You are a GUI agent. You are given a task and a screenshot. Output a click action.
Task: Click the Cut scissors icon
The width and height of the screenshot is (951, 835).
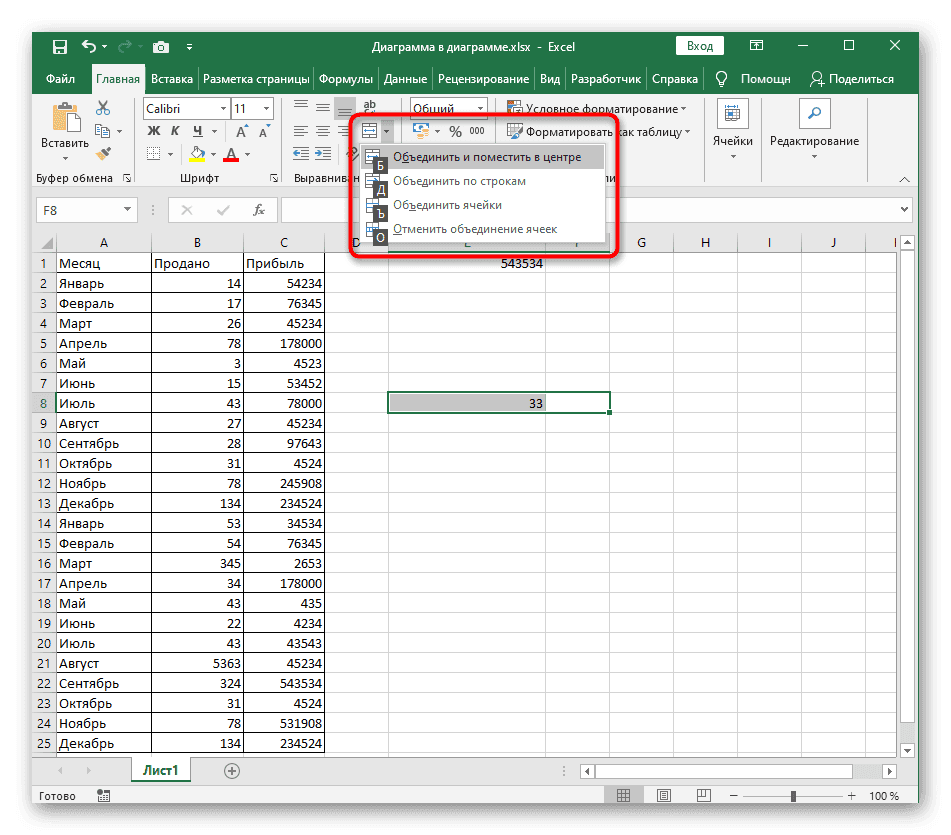pos(103,108)
